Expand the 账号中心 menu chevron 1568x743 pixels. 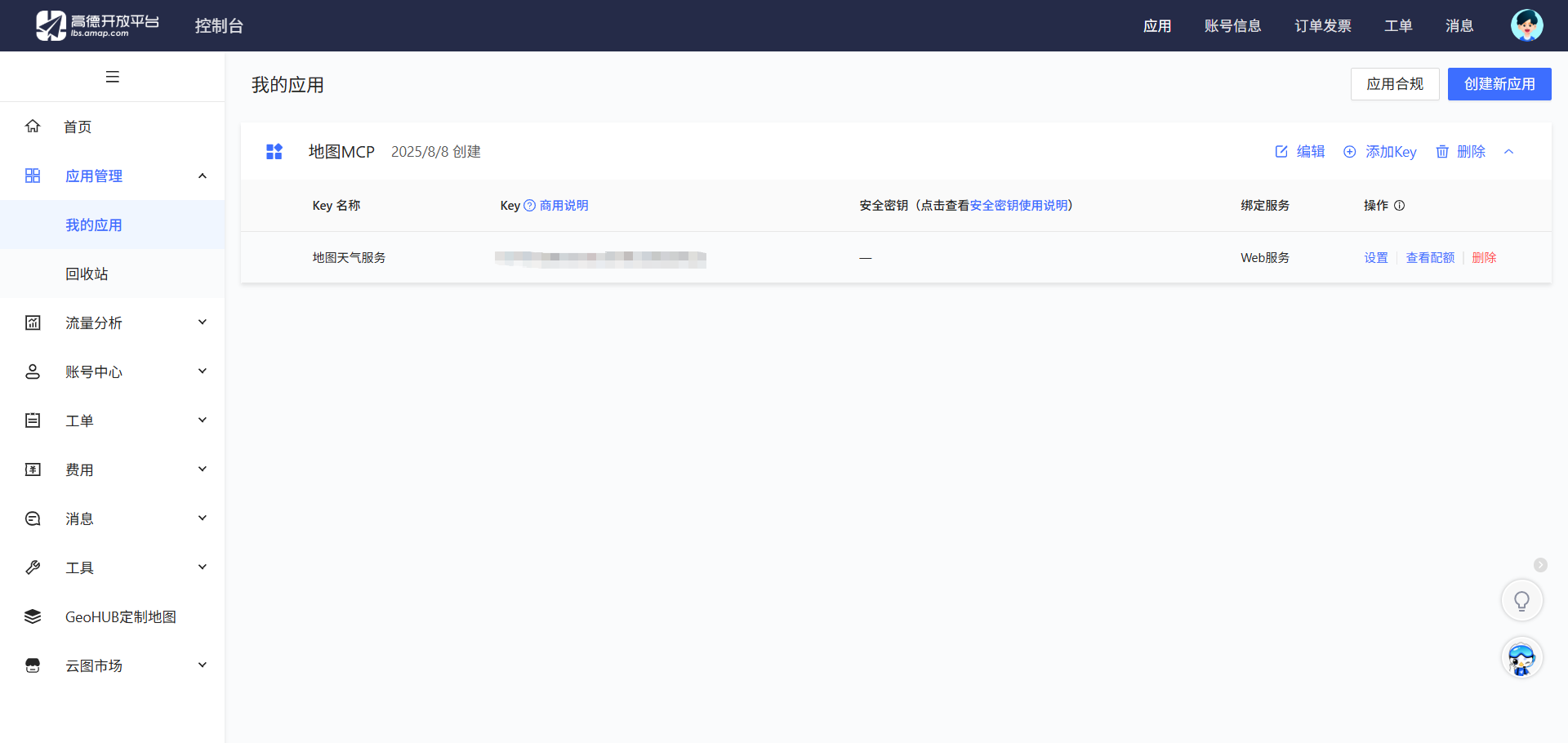(203, 371)
